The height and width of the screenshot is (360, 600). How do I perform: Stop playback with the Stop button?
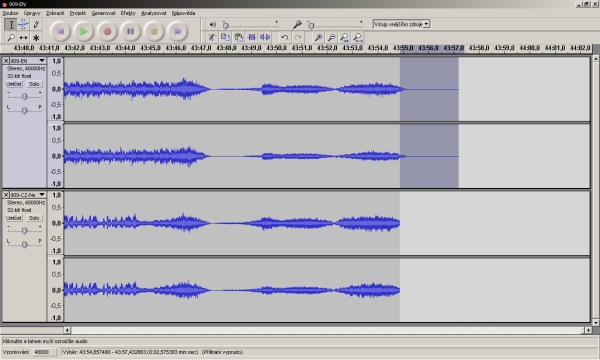[x=154, y=31]
